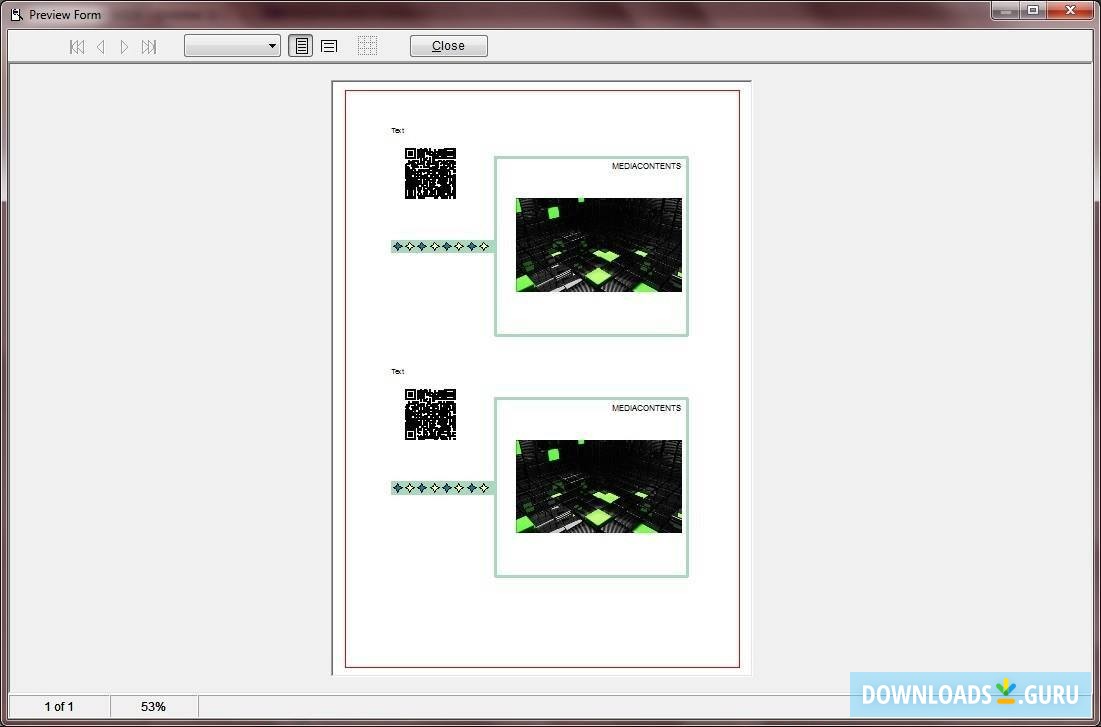This screenshot has height=727, width=1101.
Task: Click the 53% zoom indicator
Action: [152, 706]
